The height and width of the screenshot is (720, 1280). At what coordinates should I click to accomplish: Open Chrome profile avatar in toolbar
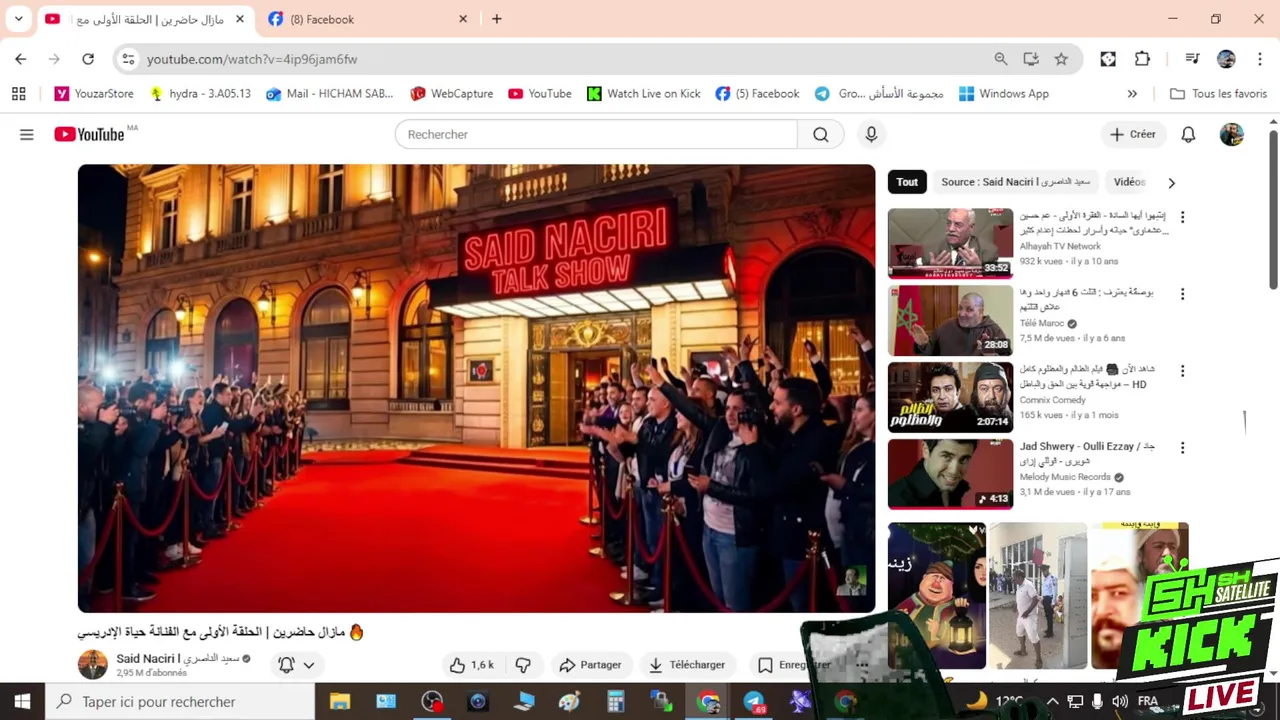[x=1226, y=59]
